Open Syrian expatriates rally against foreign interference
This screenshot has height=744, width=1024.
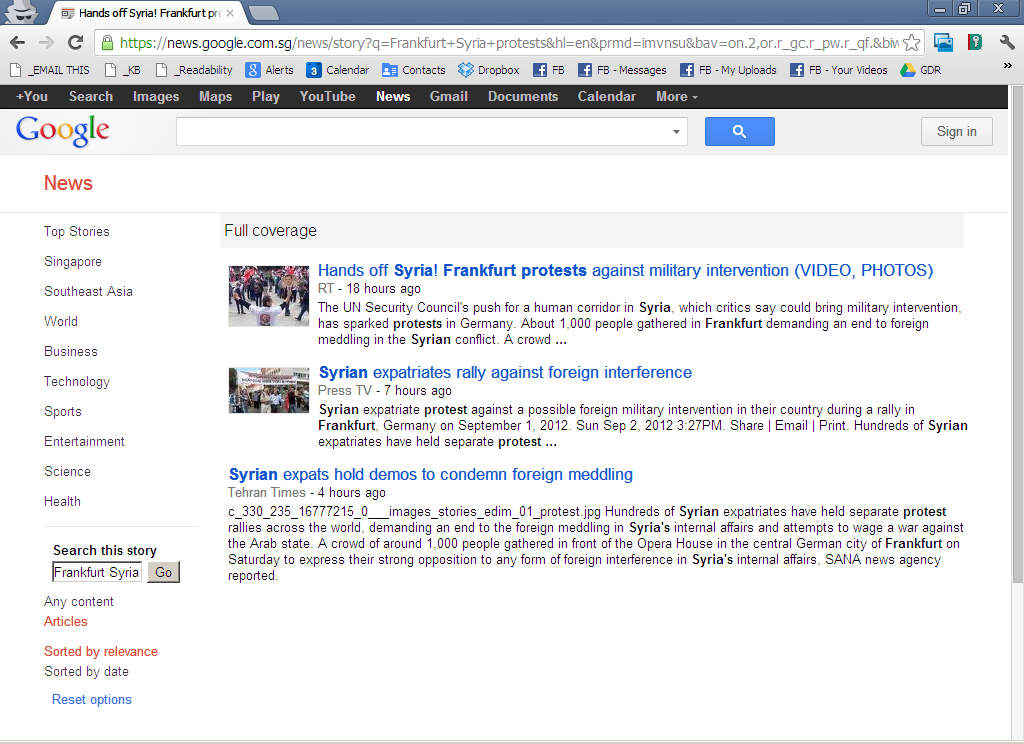pos(505,372)
